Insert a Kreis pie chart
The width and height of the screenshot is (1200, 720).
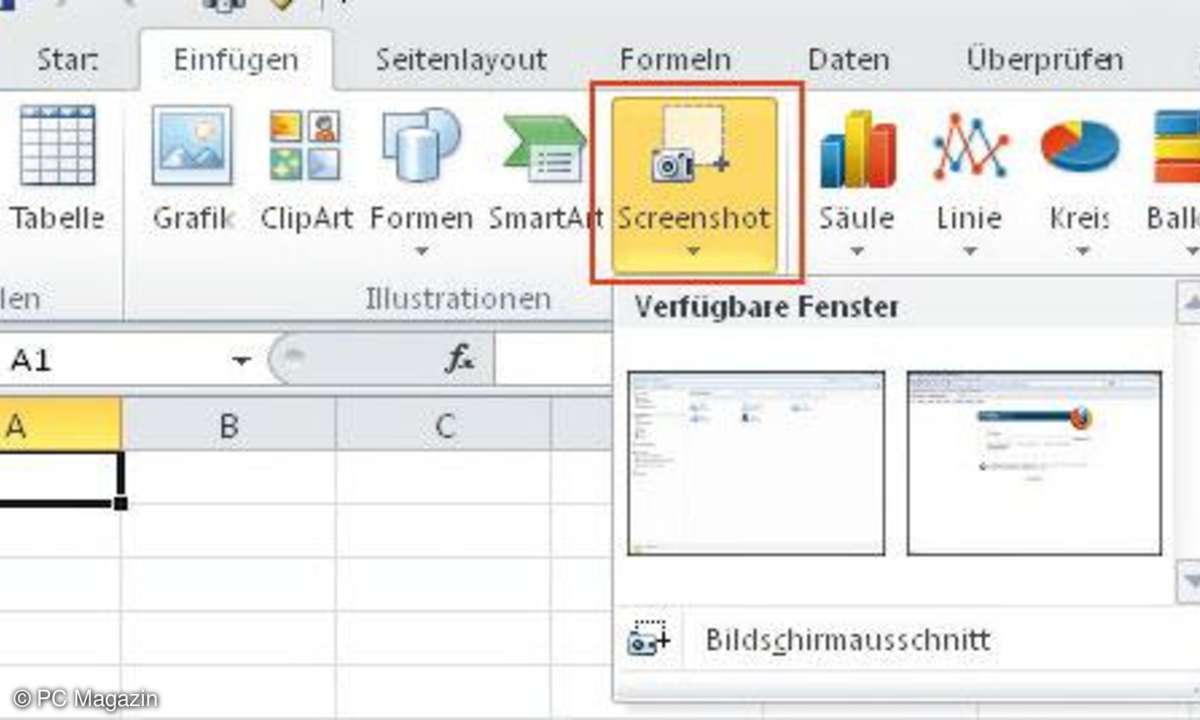click(x=1080, y=148)
